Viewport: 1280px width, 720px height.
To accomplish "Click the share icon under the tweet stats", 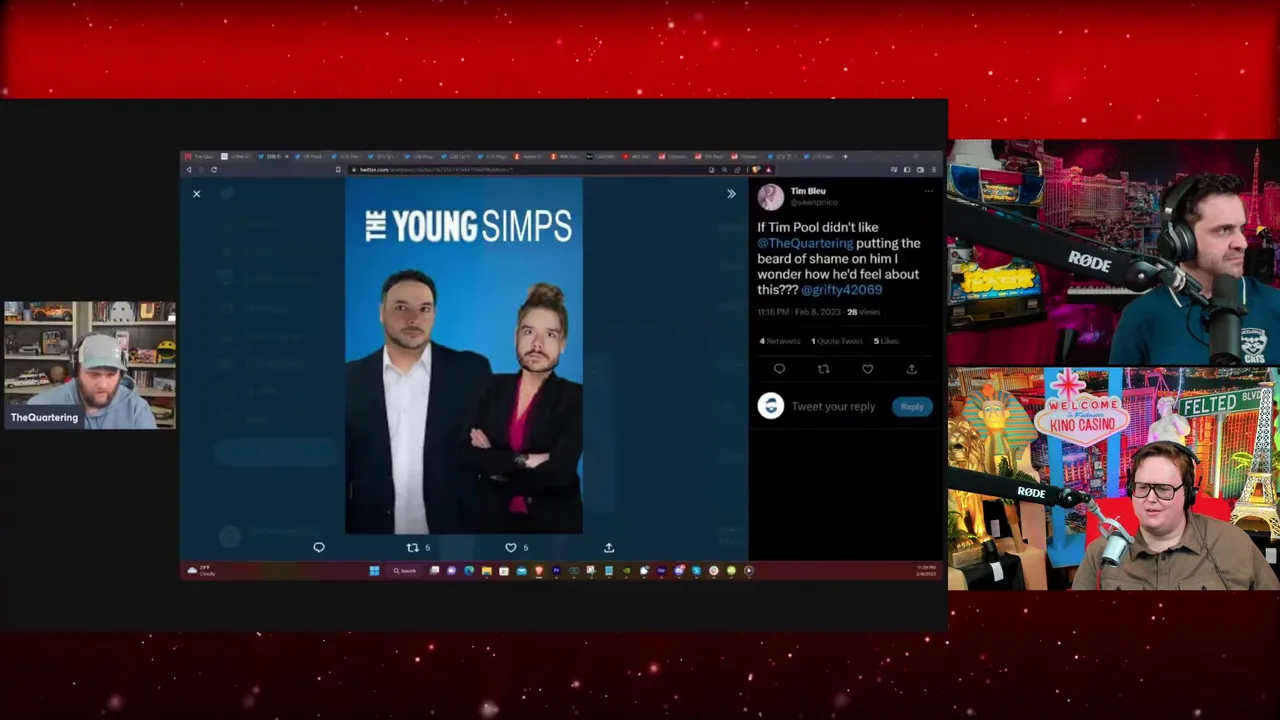I will coord(911,369).
